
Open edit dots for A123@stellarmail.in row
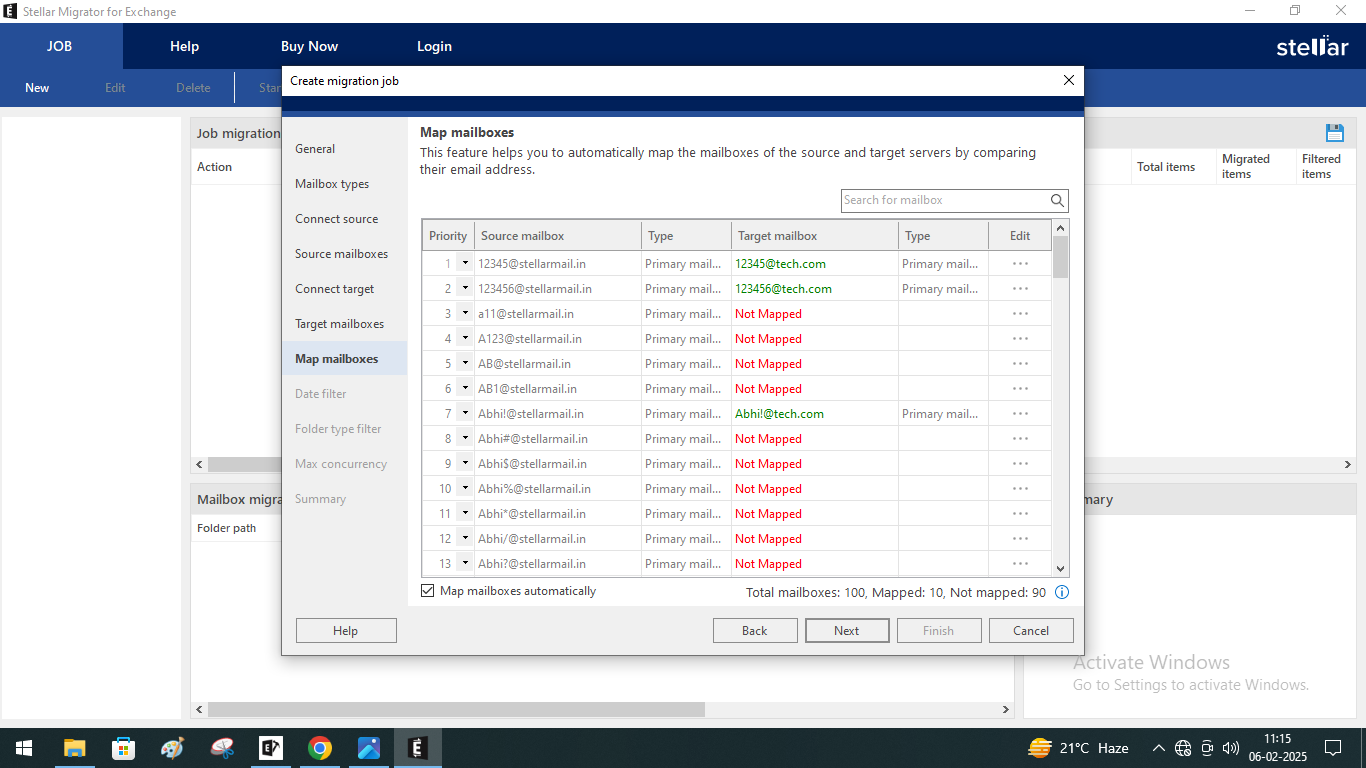[1020, 339]
